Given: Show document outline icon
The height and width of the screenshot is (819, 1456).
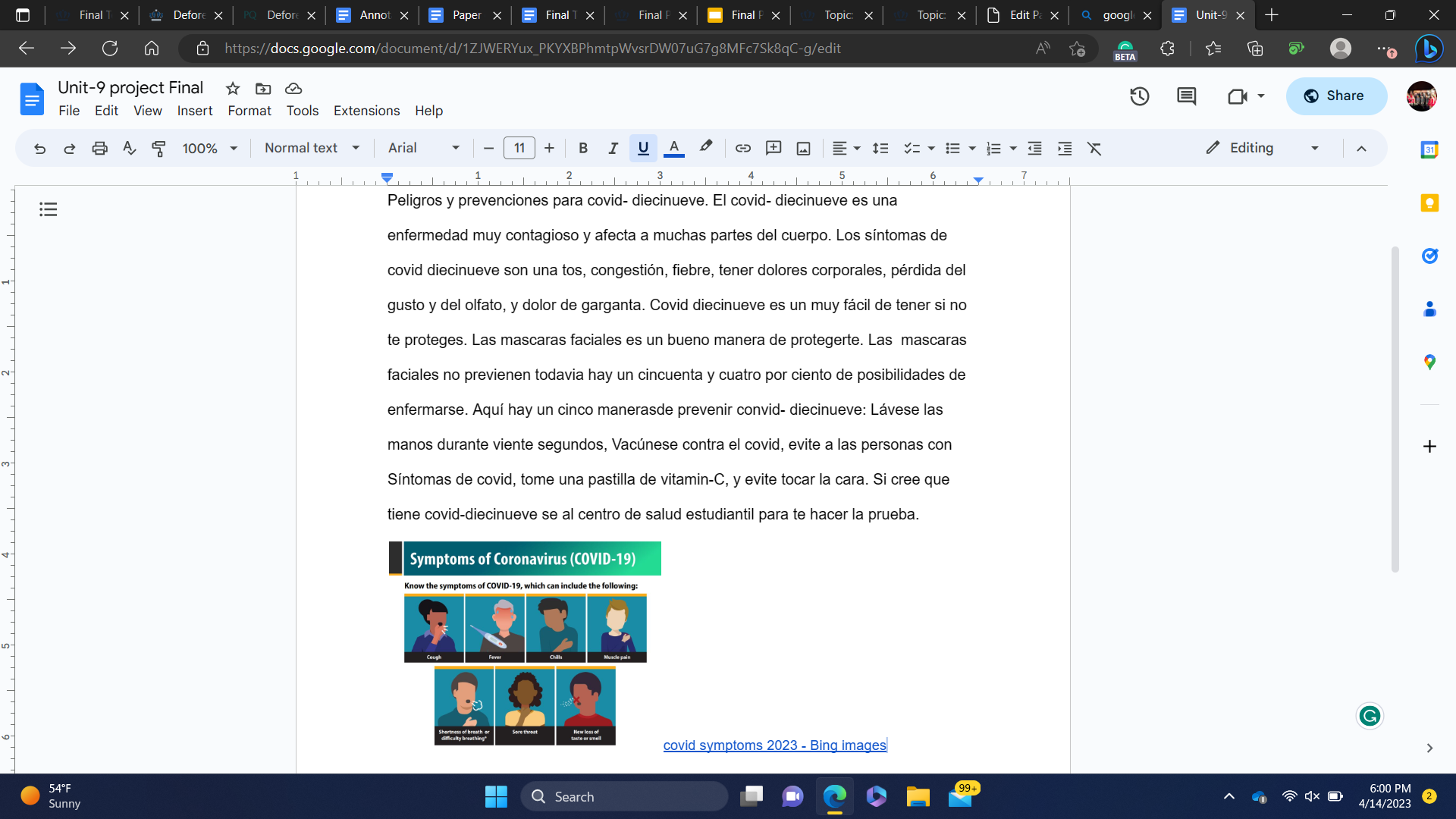Looking at the screenshot, I should tap(49, 209).
